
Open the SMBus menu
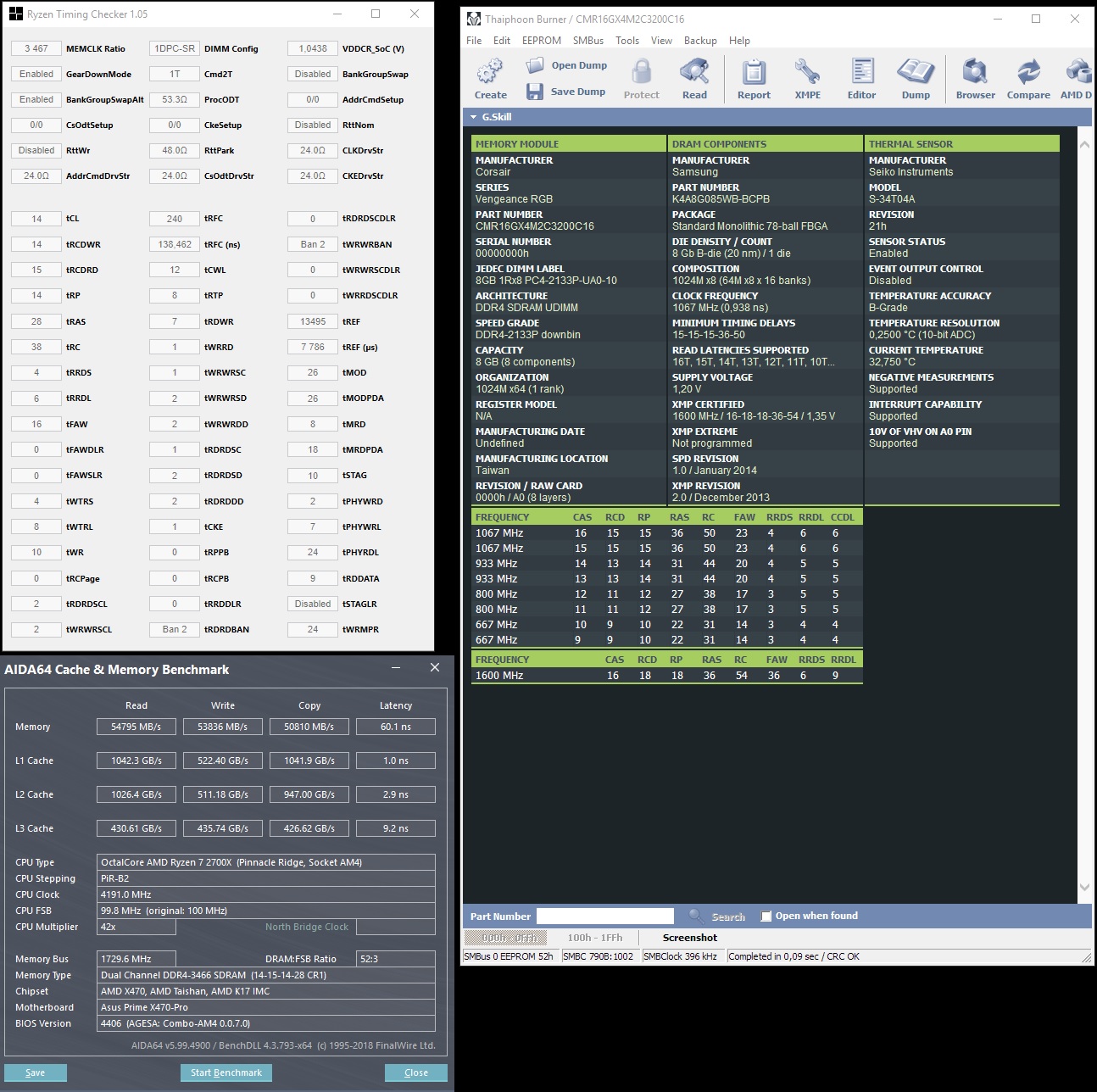[x=588, y=41]
